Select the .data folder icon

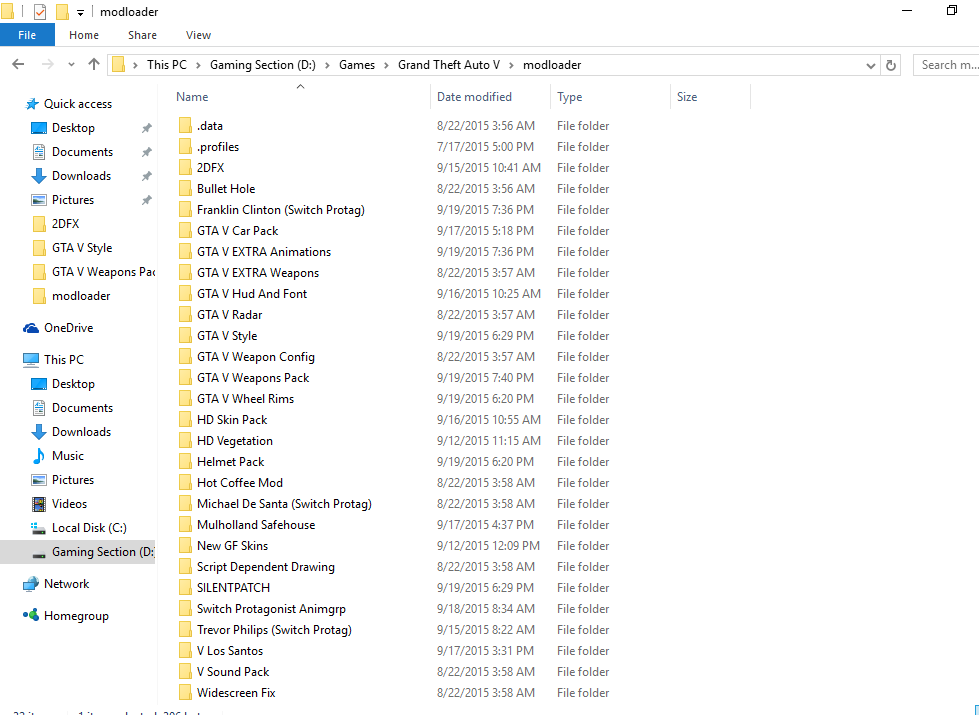(185, 126)
